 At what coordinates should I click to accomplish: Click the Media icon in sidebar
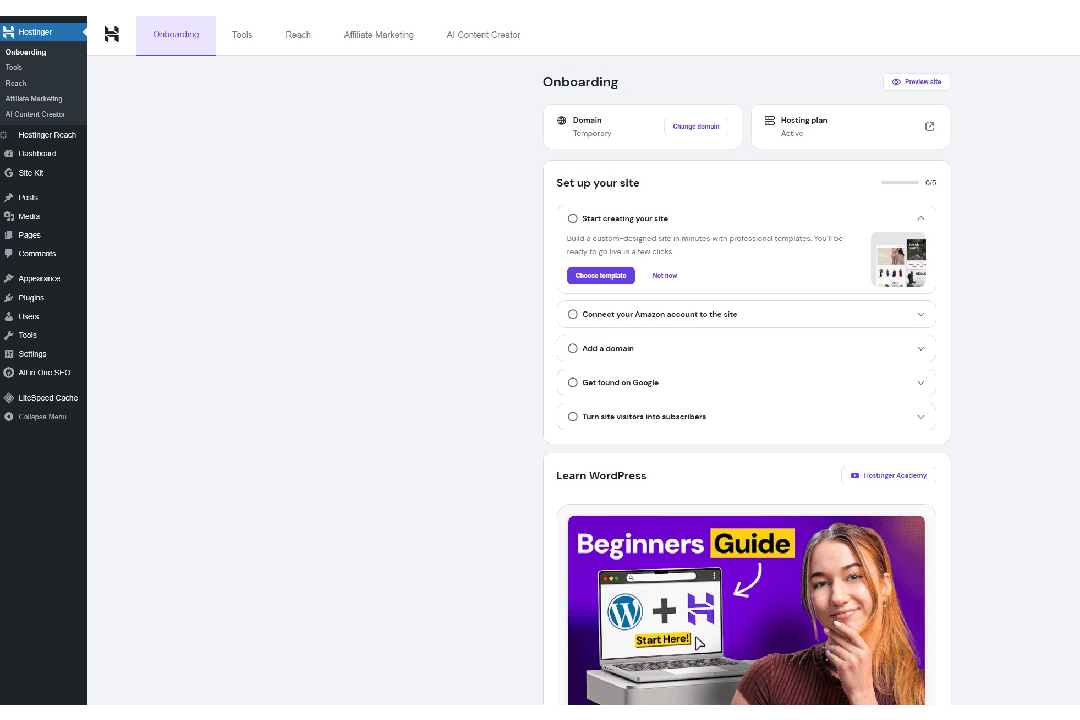[8, 216]
